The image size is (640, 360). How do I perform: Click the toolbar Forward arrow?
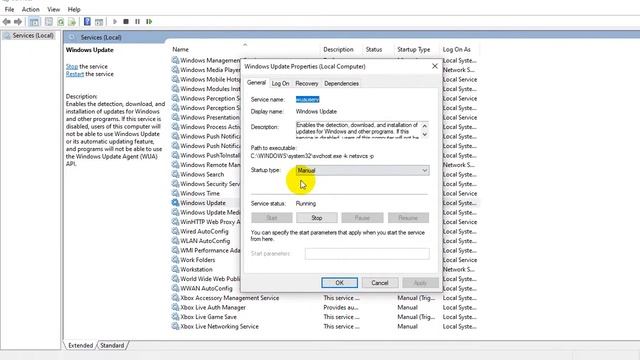[18, 22]
